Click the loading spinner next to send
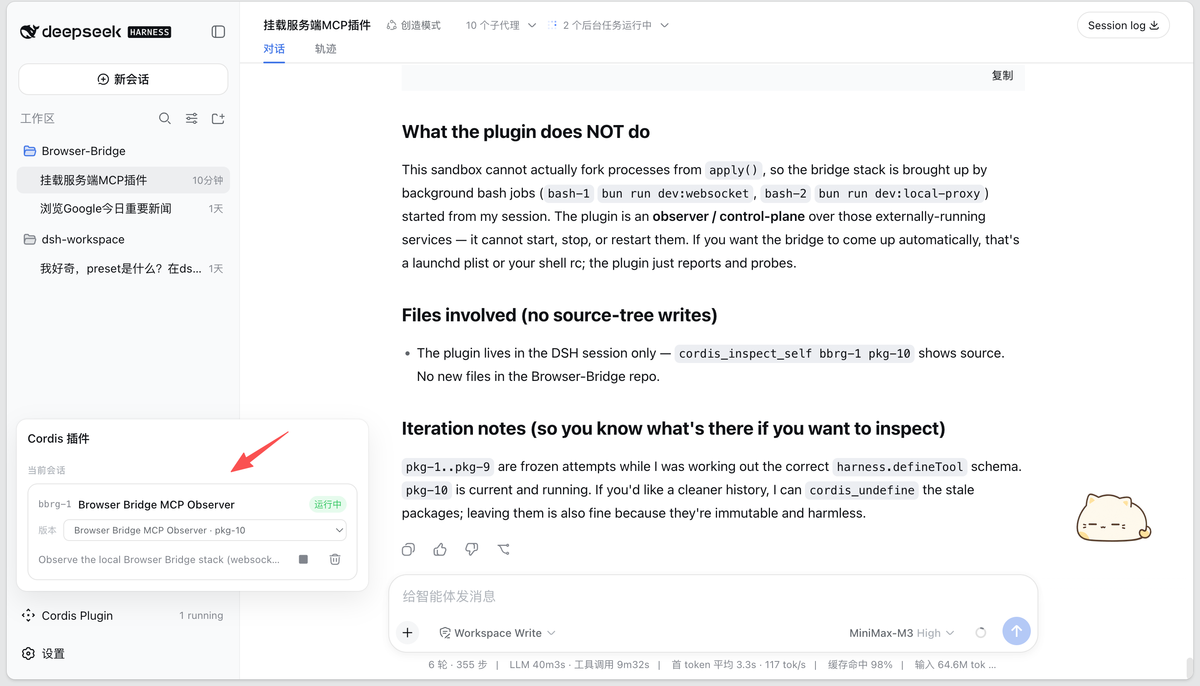 (x=980, y=633)
